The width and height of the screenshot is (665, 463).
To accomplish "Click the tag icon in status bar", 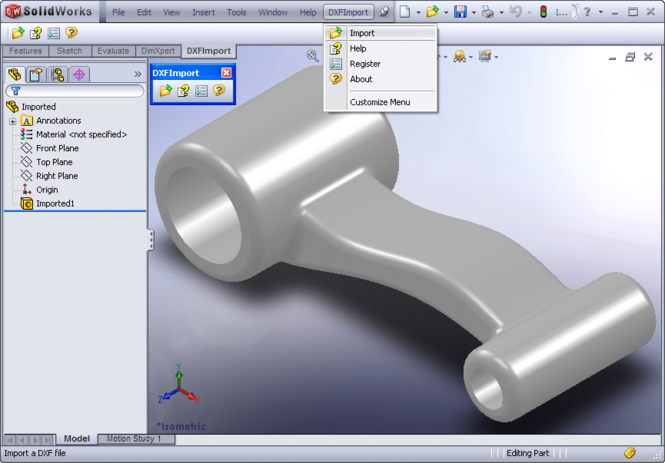I will 629,453.
